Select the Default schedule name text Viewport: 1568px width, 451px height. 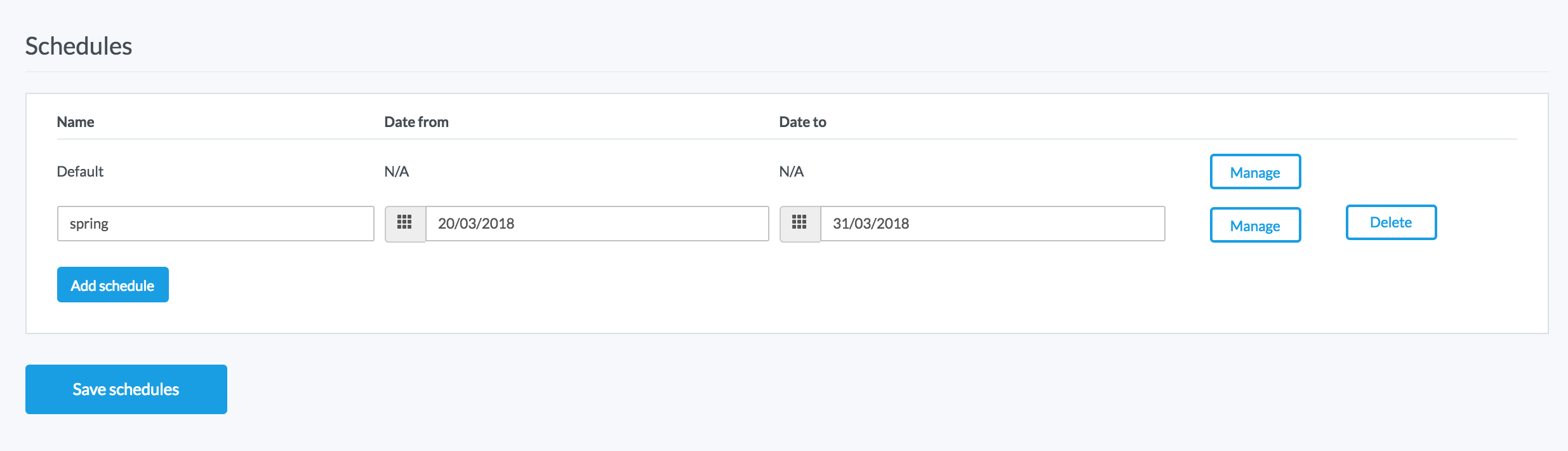(80, 172)
